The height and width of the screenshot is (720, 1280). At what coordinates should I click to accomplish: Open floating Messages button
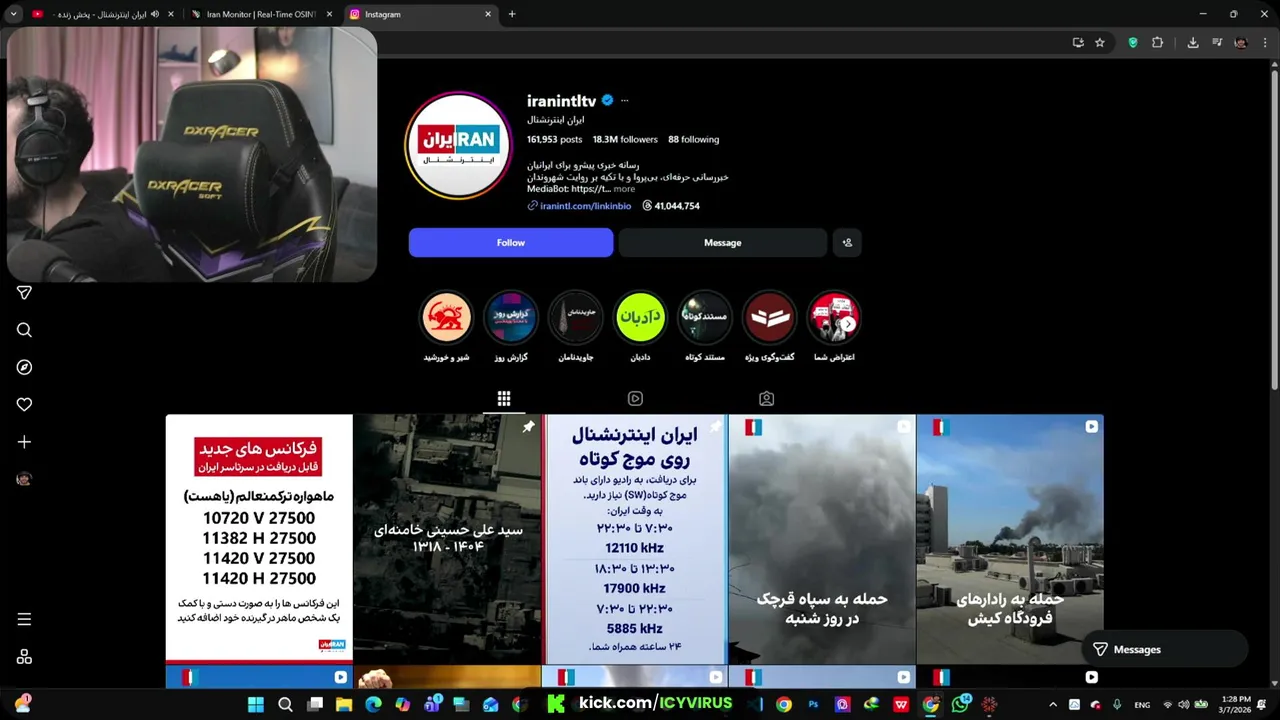[x=1165, y=649]
